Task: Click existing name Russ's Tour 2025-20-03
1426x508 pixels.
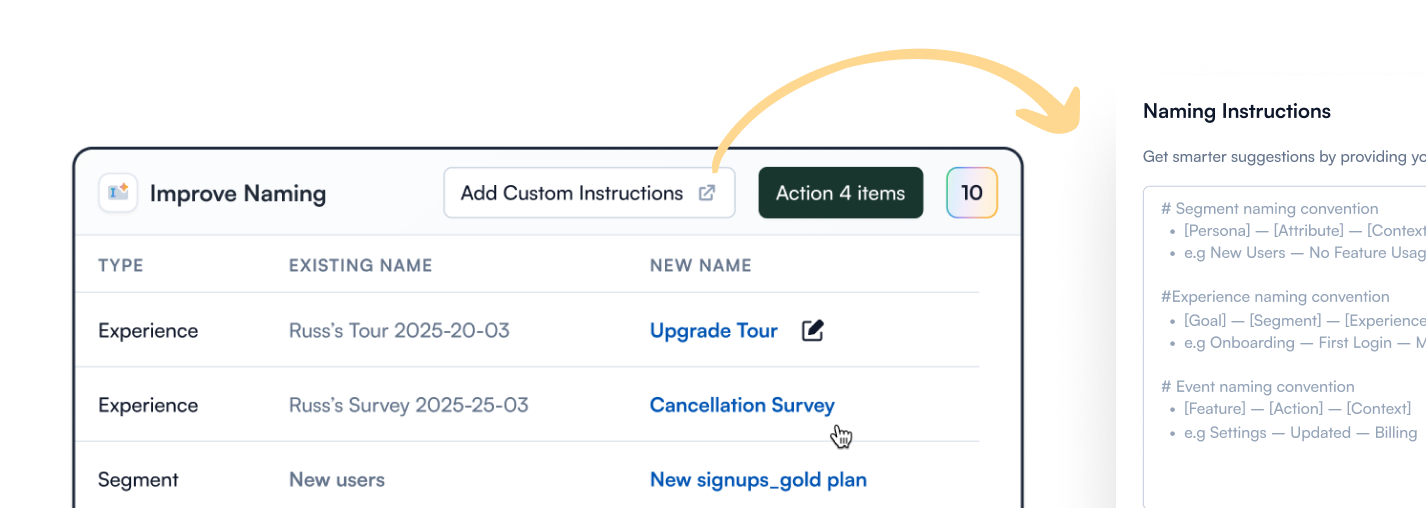Action: pyautogui.click(x=399, y=331)
